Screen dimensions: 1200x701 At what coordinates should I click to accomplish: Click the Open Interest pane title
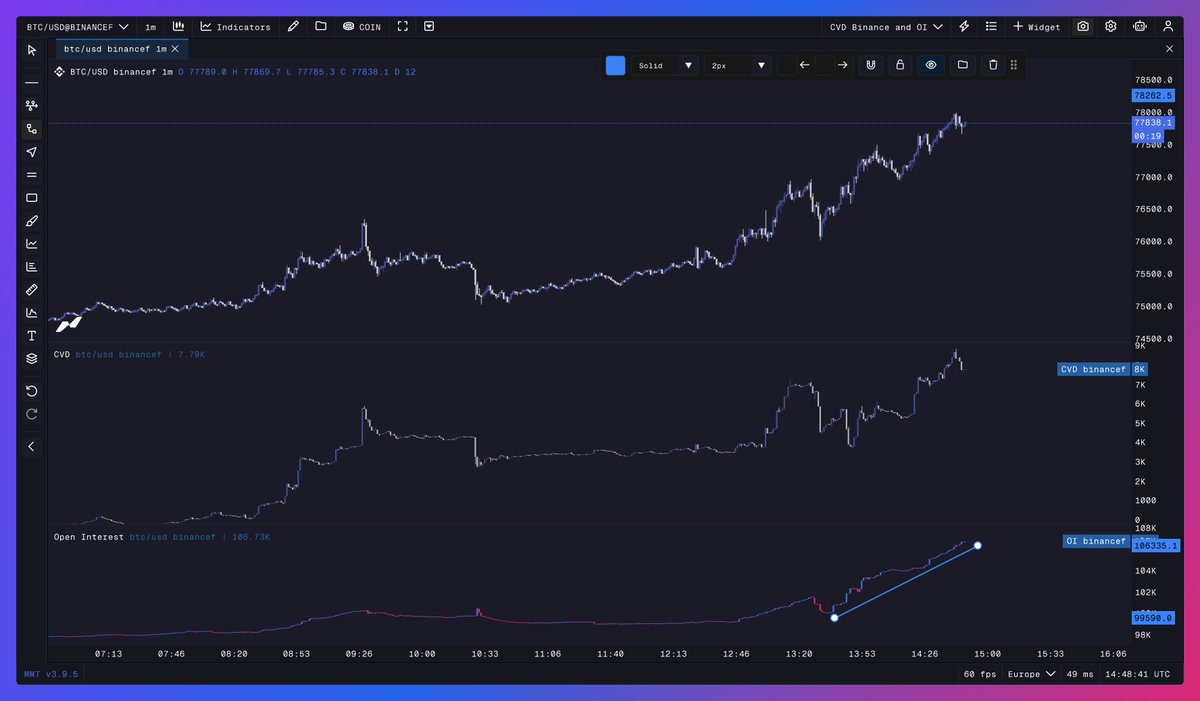tap(89, 537)
